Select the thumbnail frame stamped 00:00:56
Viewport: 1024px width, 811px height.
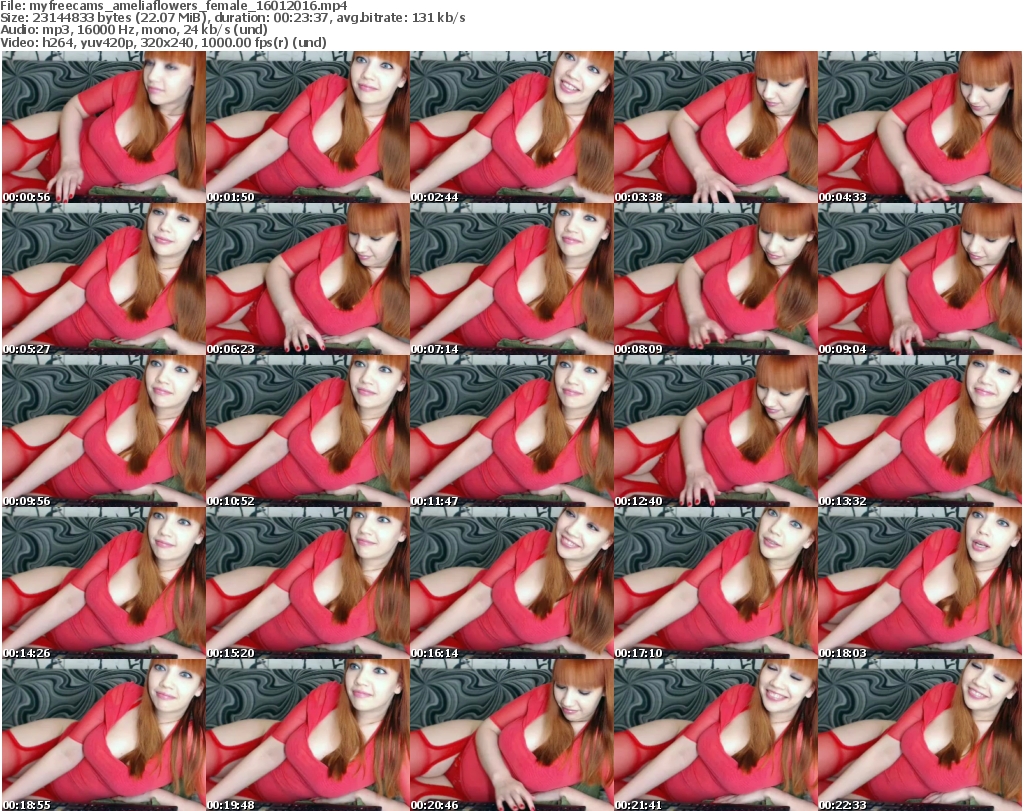point(104,127)
